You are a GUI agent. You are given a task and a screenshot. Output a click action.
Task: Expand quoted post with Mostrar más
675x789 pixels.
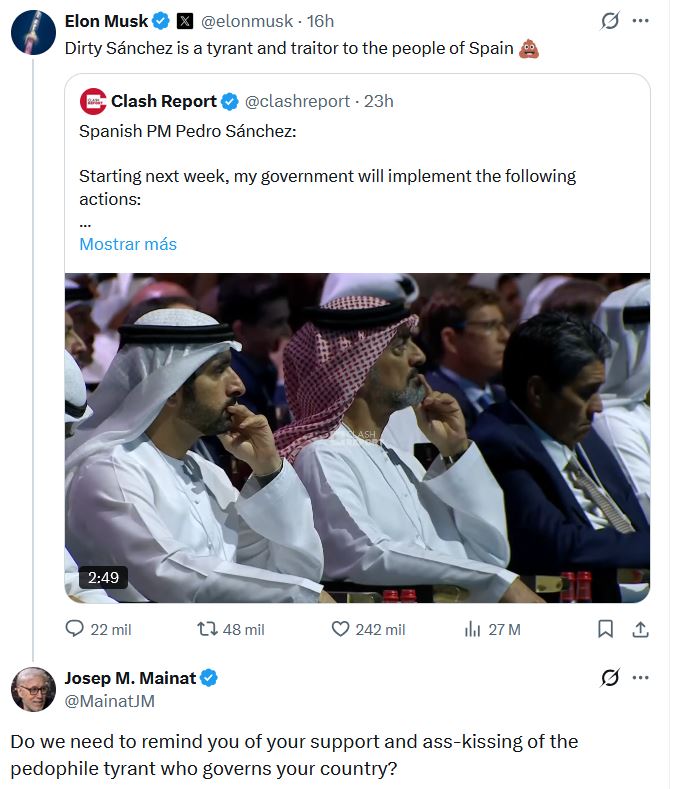(x=128, y=244)
